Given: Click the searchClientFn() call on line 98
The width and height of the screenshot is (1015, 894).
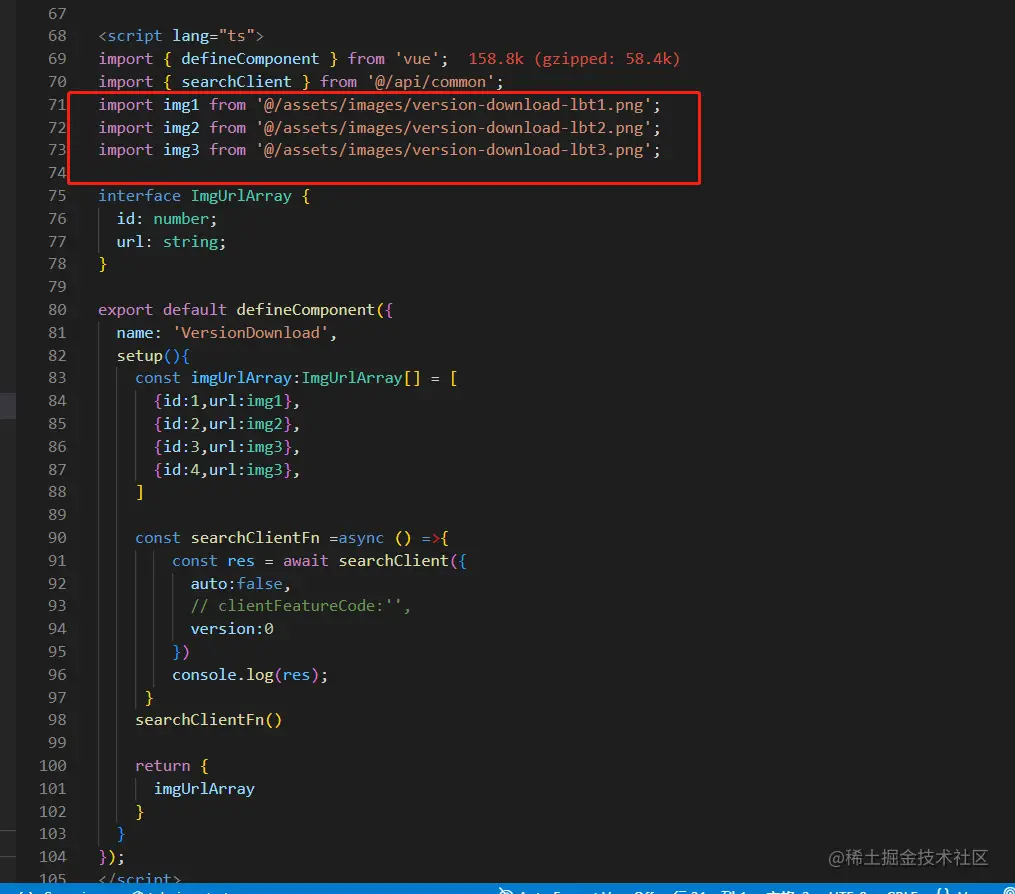Looking at the screenshot, I should pos(208,720).
